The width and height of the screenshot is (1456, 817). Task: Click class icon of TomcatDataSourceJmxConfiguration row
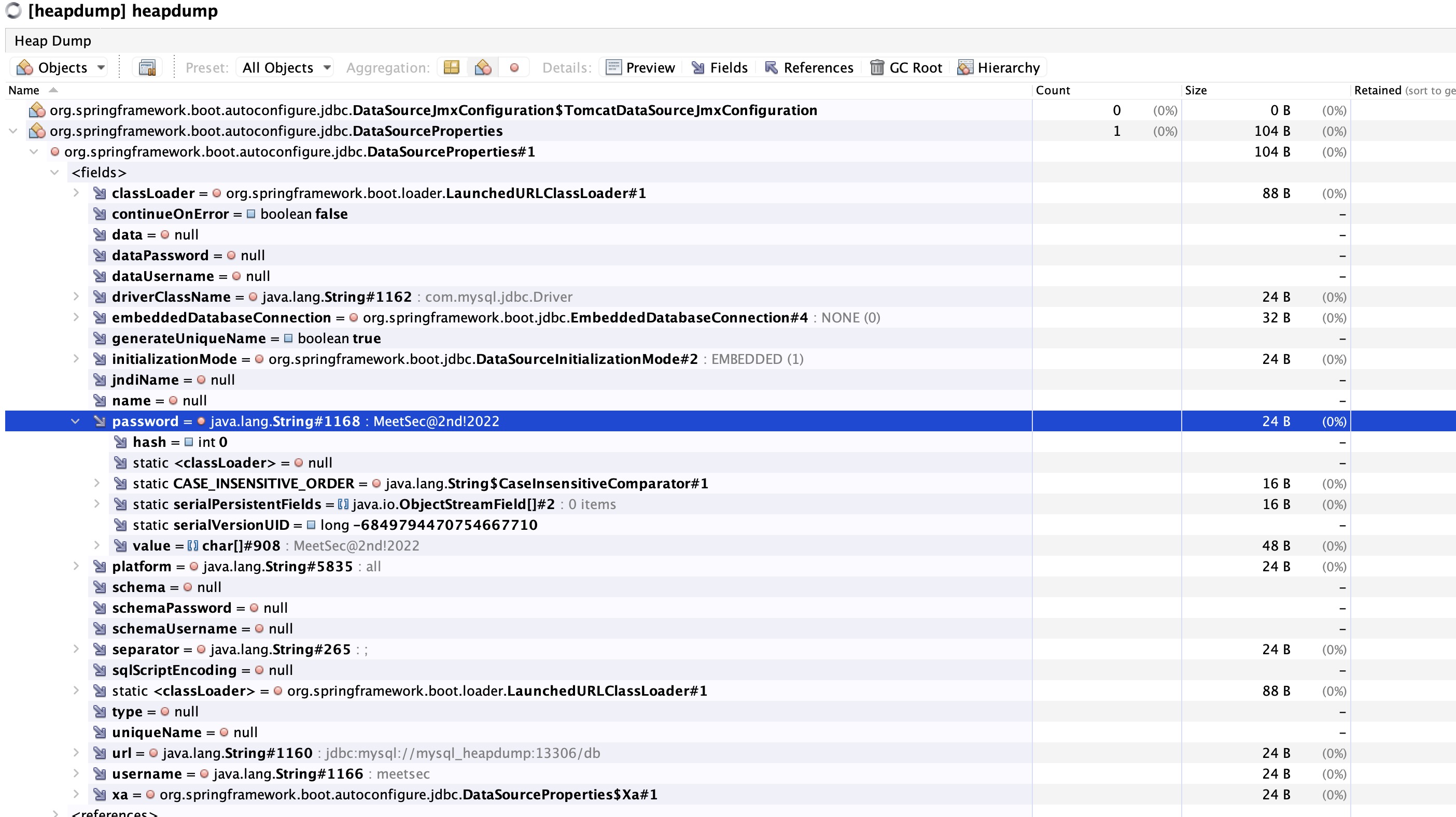point(37,110)
